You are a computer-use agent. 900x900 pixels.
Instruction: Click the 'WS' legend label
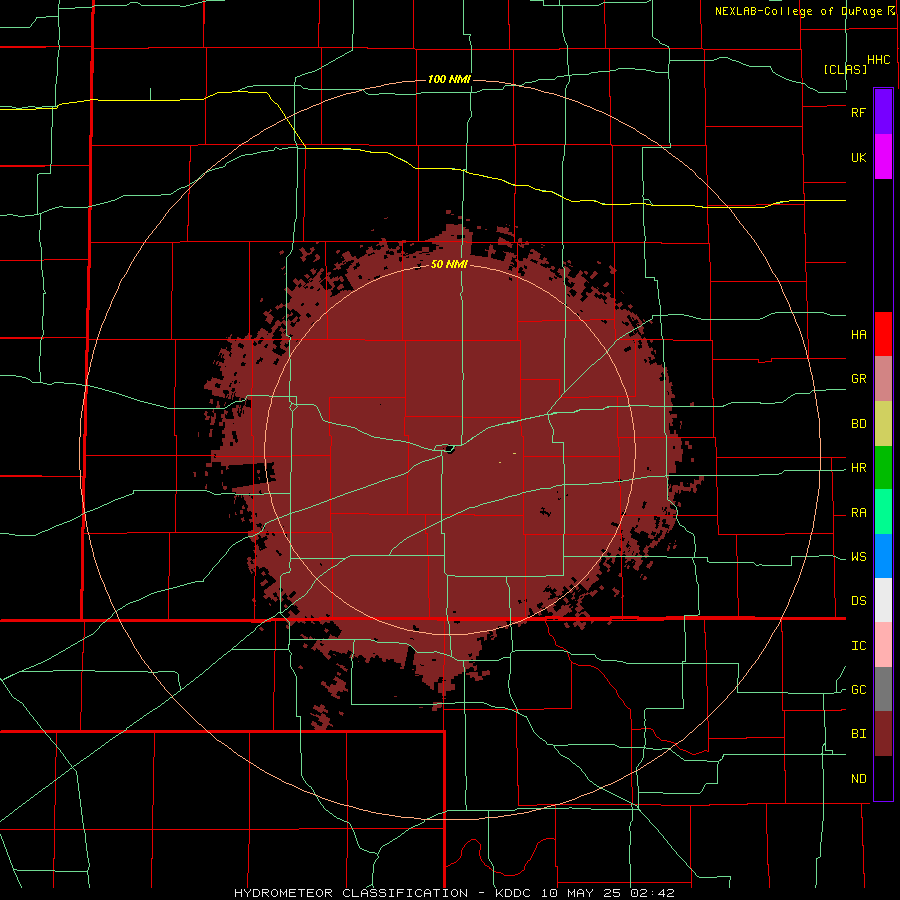pos(858,557)
